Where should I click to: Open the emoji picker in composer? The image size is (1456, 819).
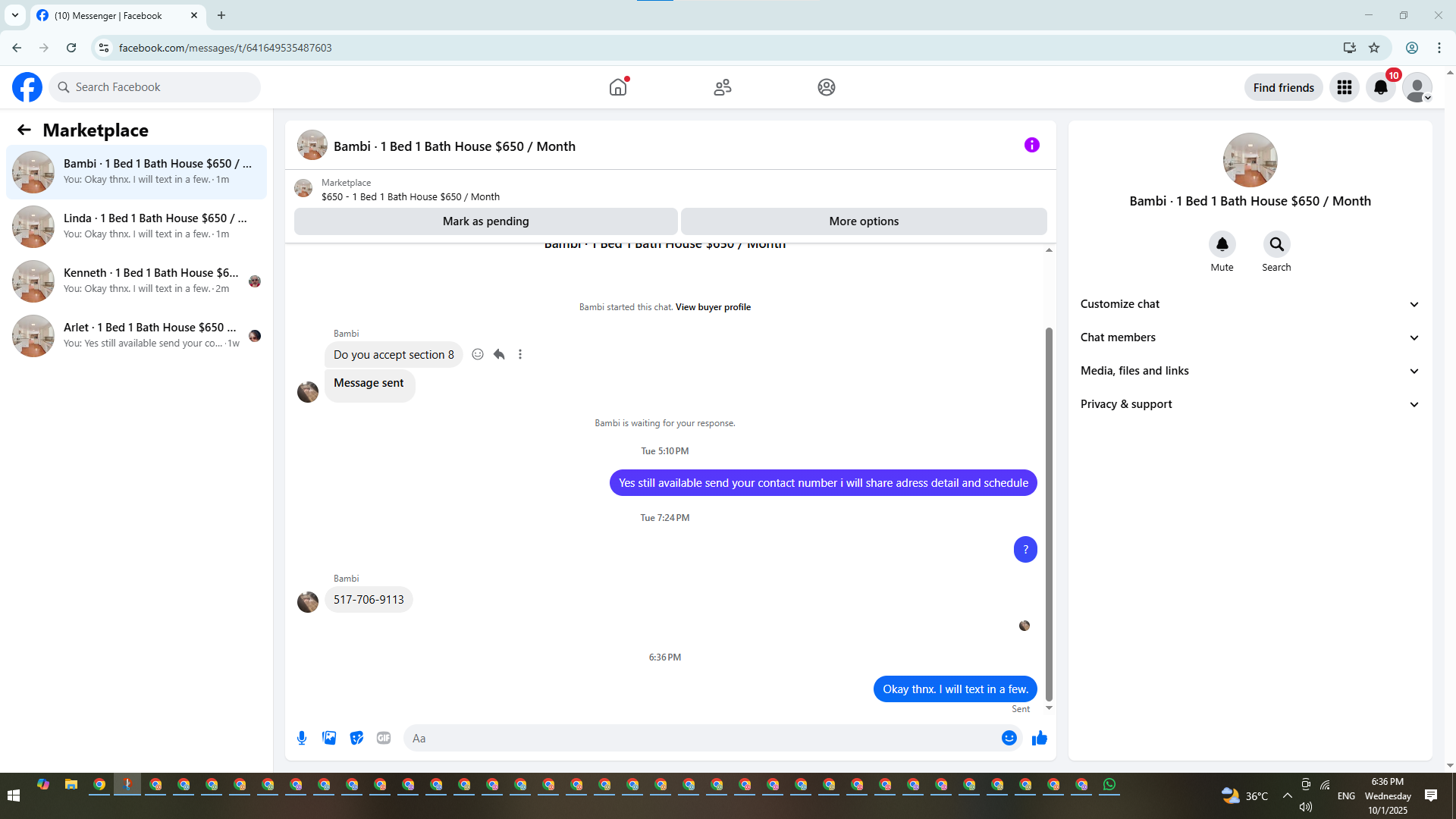tap(1009, 738)
